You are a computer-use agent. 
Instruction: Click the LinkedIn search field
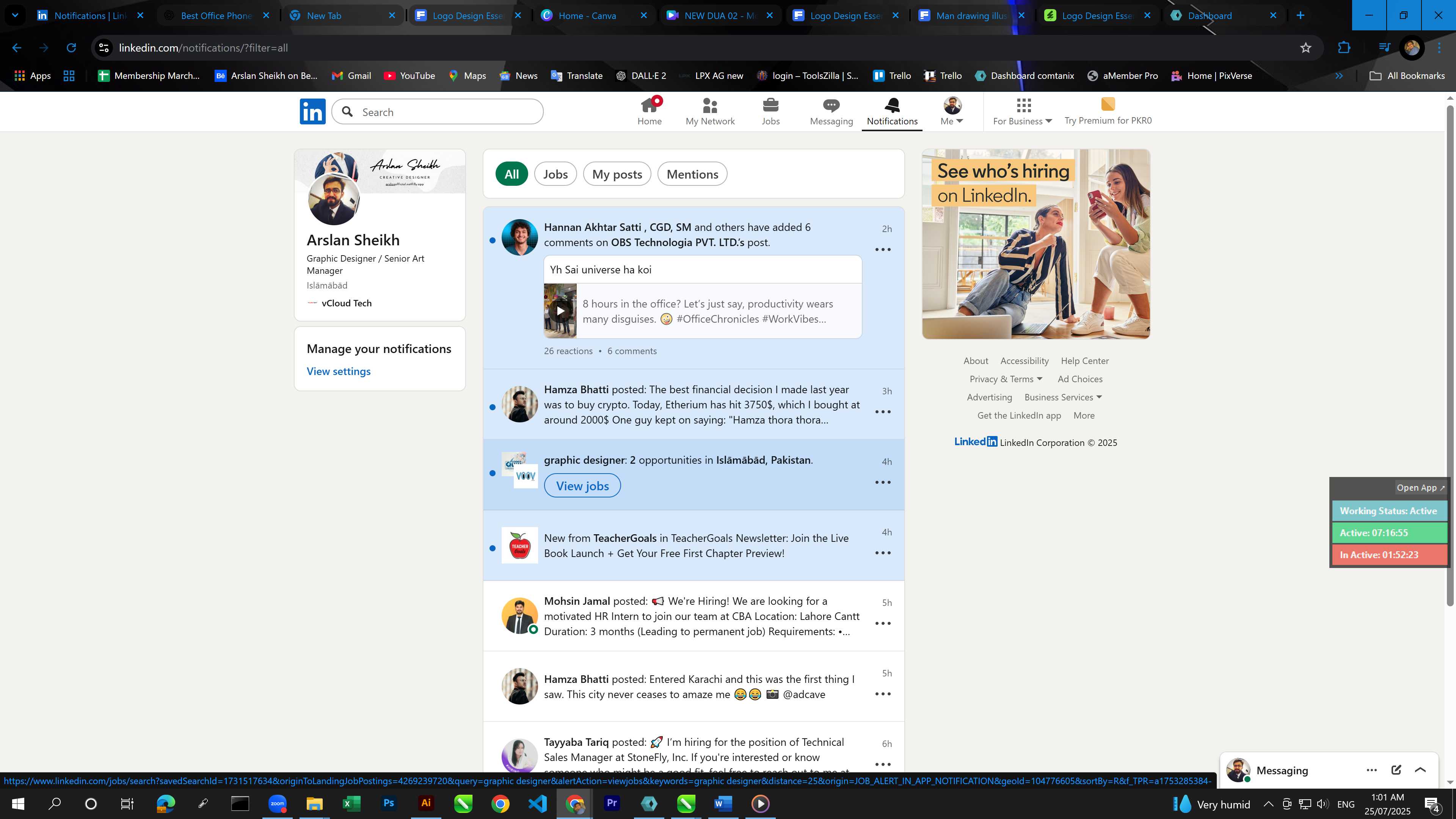click(438, 112)
